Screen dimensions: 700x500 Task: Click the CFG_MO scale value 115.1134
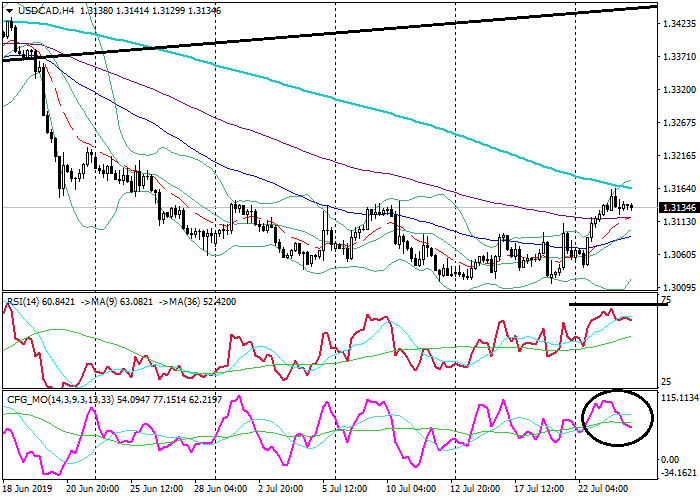[678, 397]
